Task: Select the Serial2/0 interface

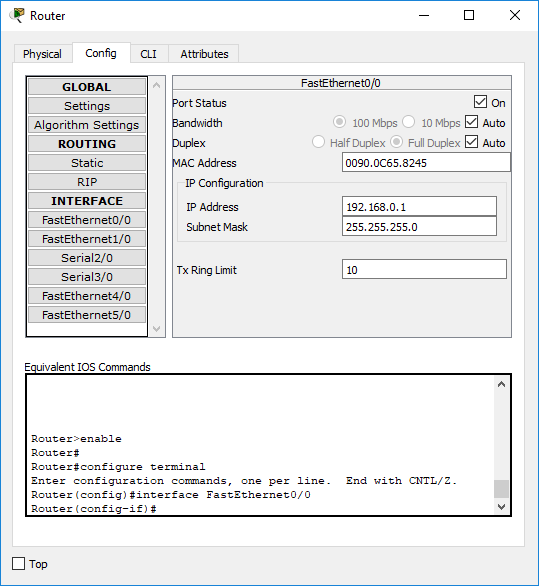Action: 87,258
